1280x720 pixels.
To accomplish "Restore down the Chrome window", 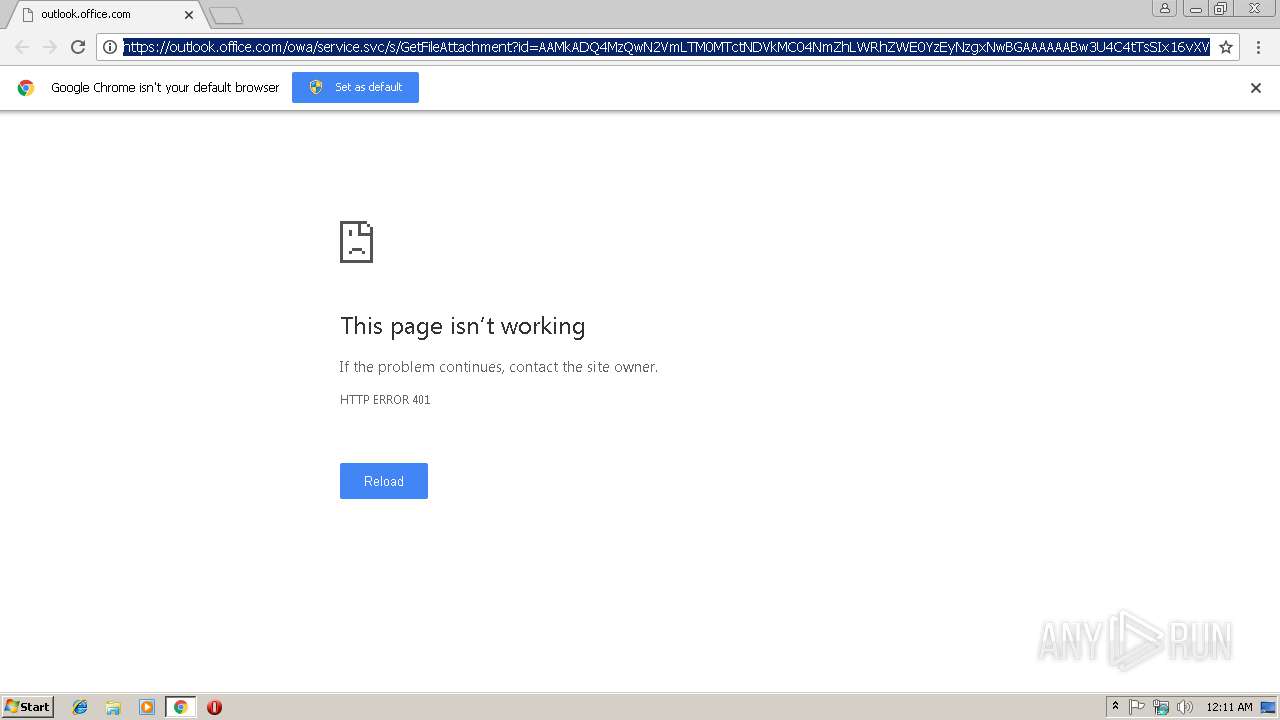I will pyautogui.click(x=1221, y=8).
